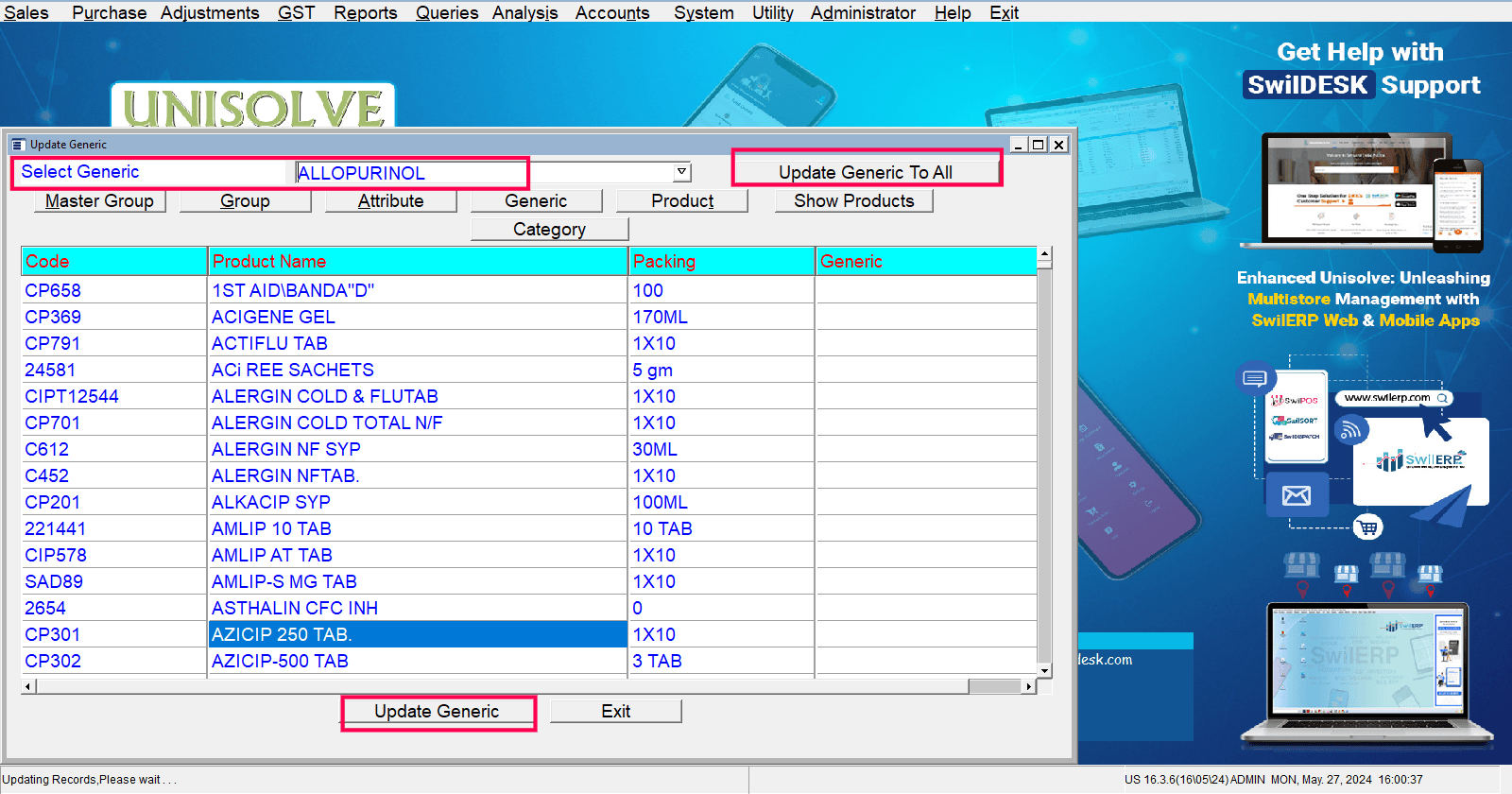
Task: Select the ALKACIP SYP product name
Action: (271, 502)
